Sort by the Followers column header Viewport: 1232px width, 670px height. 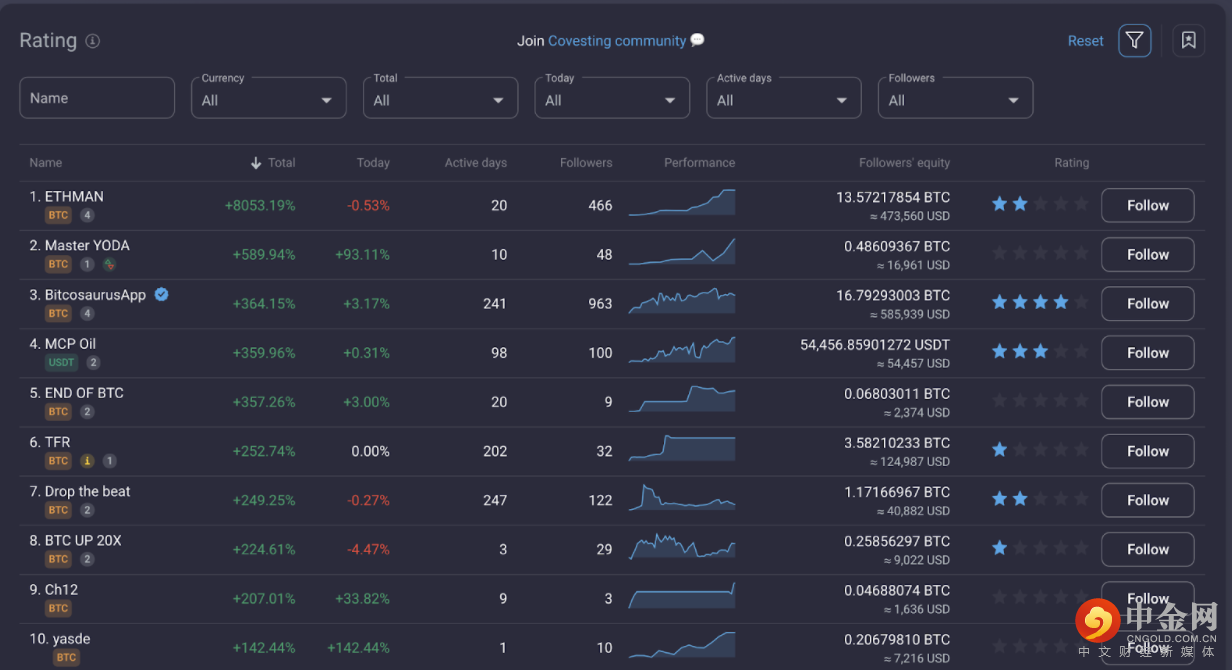coord(585,163)
